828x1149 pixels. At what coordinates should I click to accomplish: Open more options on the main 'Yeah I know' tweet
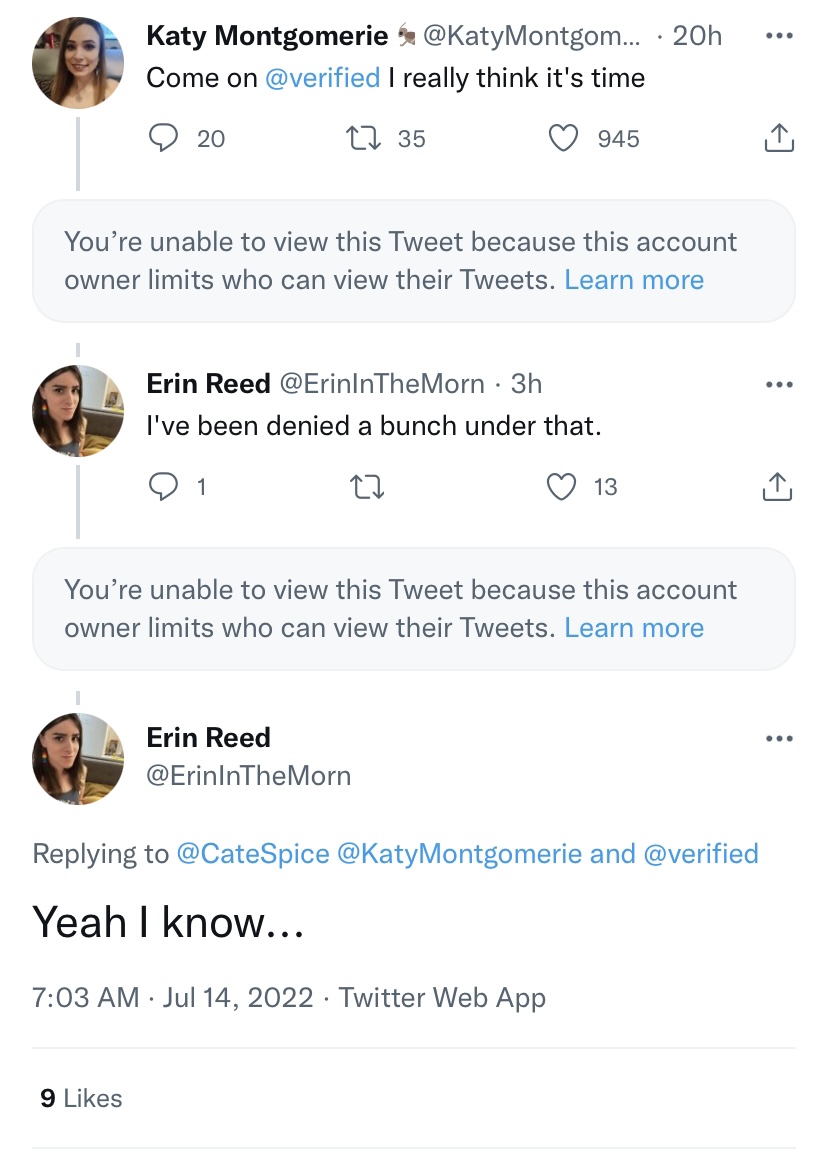point(778,739)
